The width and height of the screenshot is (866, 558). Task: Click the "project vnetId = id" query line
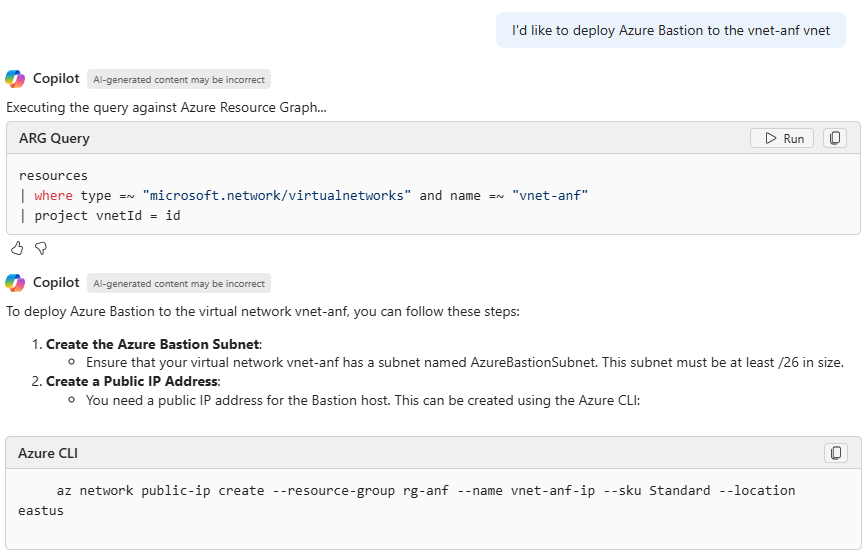pos(107,215)
